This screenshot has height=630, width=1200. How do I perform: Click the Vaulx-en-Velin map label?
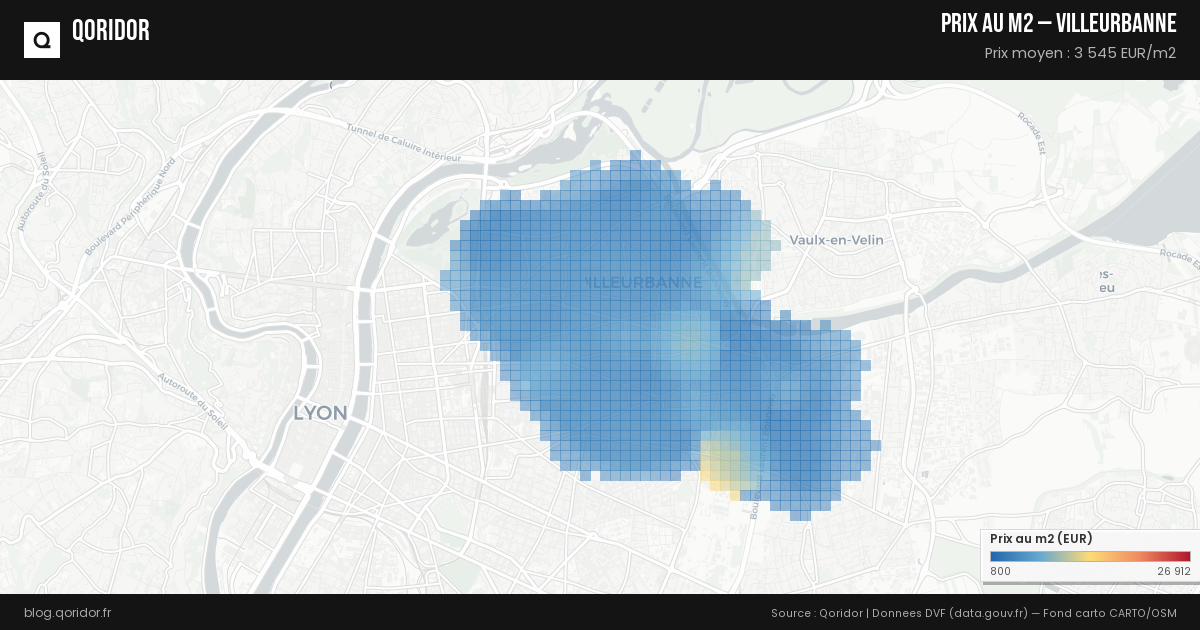[x=836, y=240]
